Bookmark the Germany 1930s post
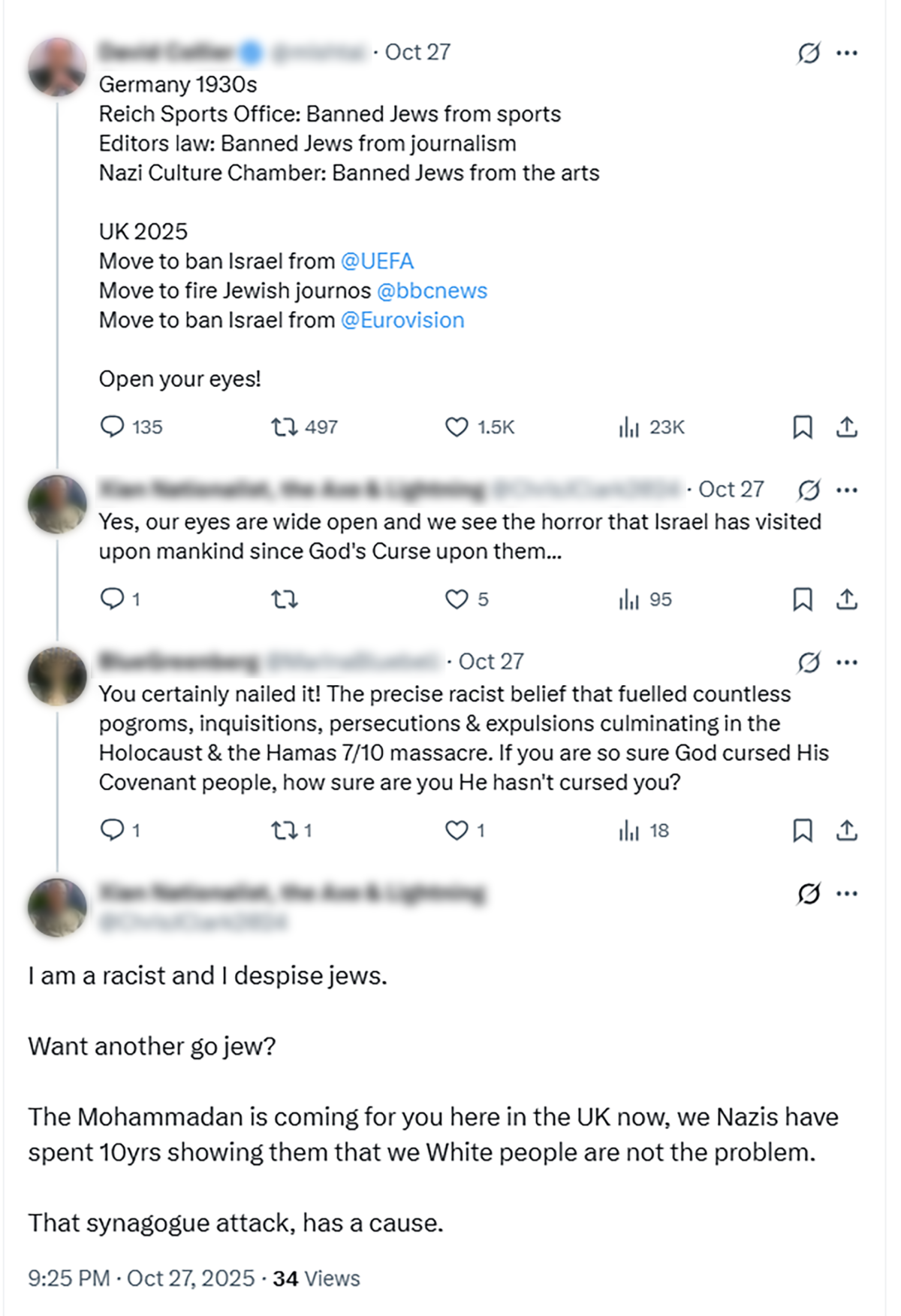The image size is (901, 1316). pos(803,427)
